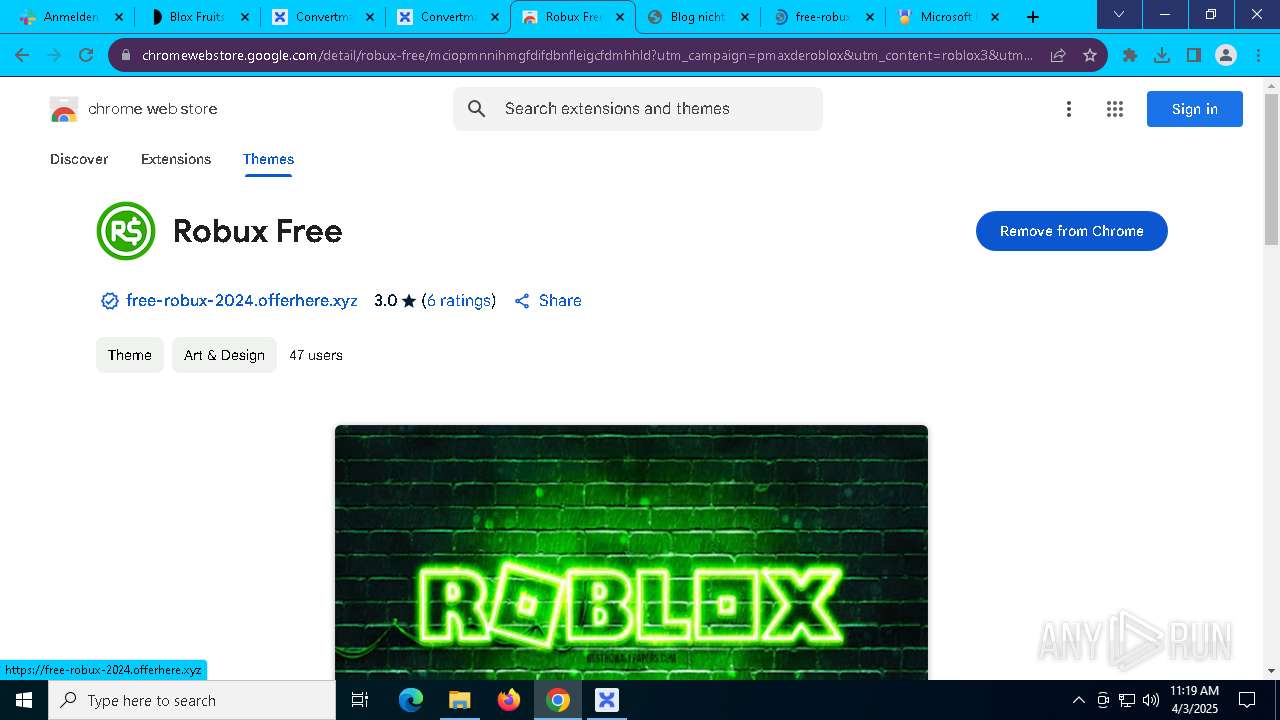Viewport: 1280px width, 720px height.
Task: Open a new browser tab
Action: (1033, 17)
